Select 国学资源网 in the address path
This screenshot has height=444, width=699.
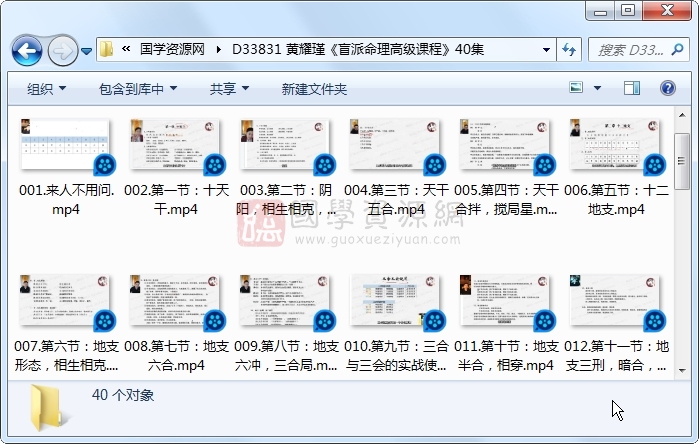tap(172, 49)
